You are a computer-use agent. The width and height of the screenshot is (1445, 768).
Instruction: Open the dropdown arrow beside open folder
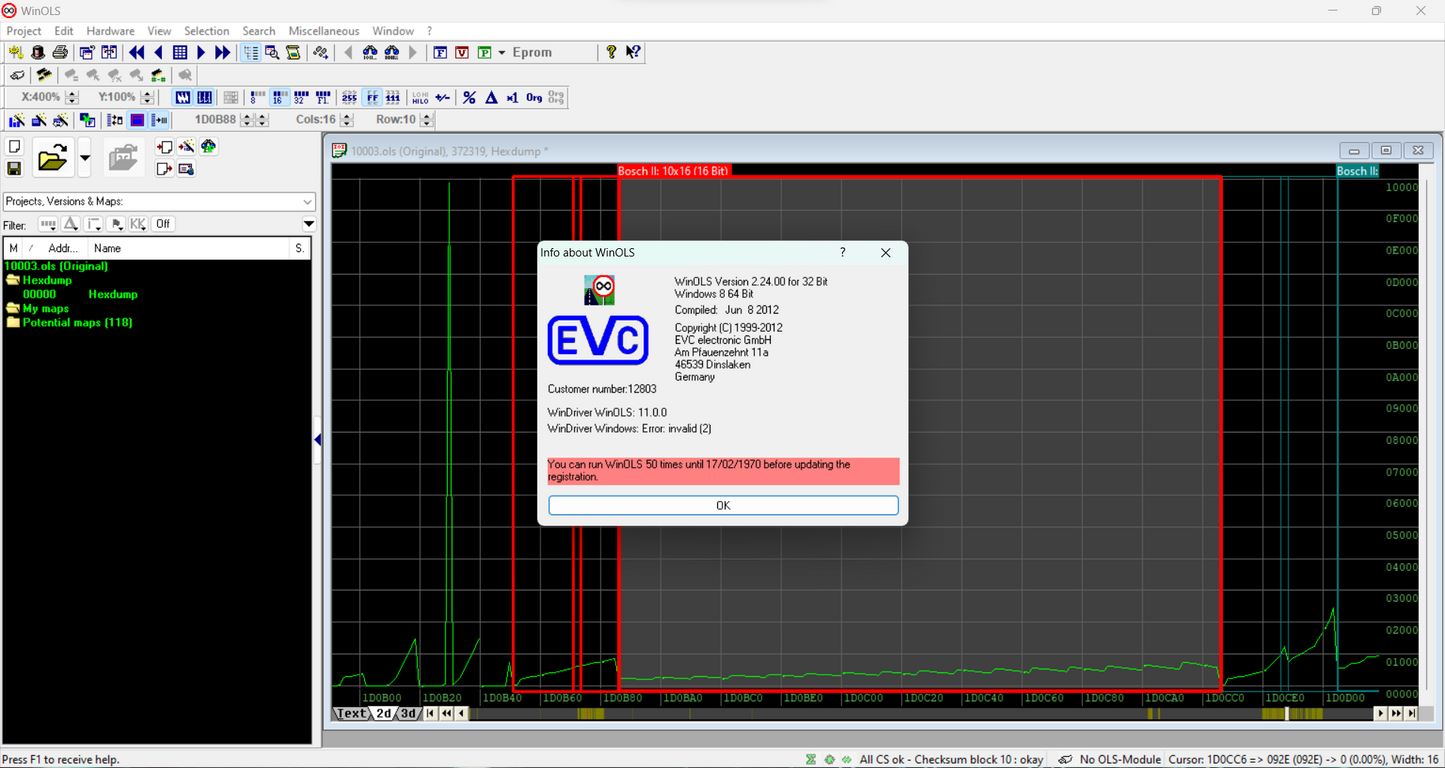[85, 157]
